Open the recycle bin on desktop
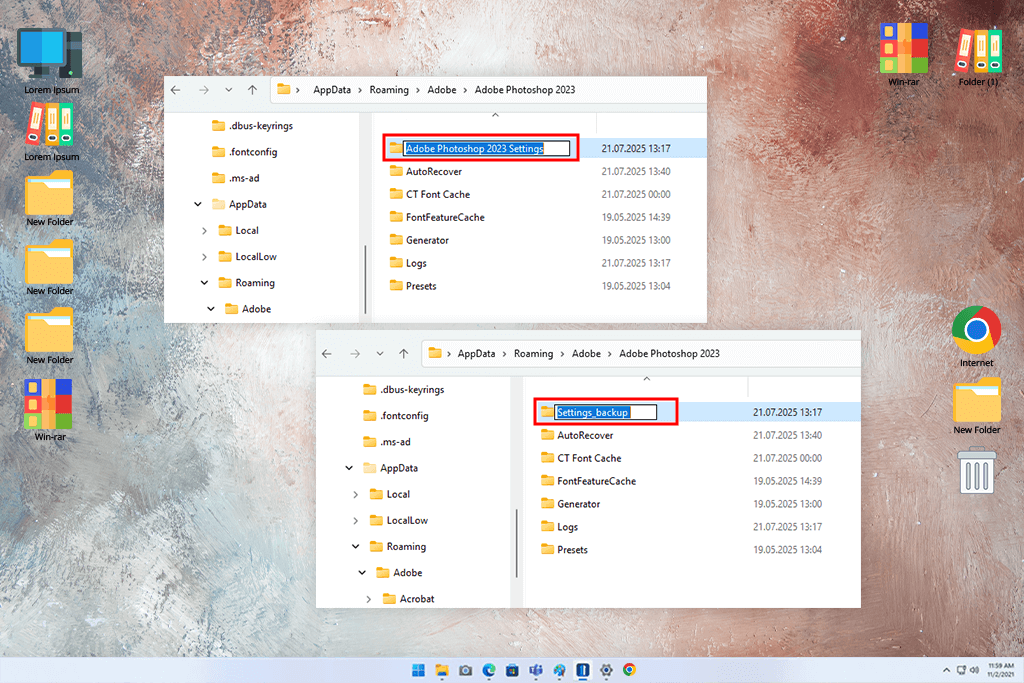Viewport: 1024px width, 683px height. pos(977,470)
